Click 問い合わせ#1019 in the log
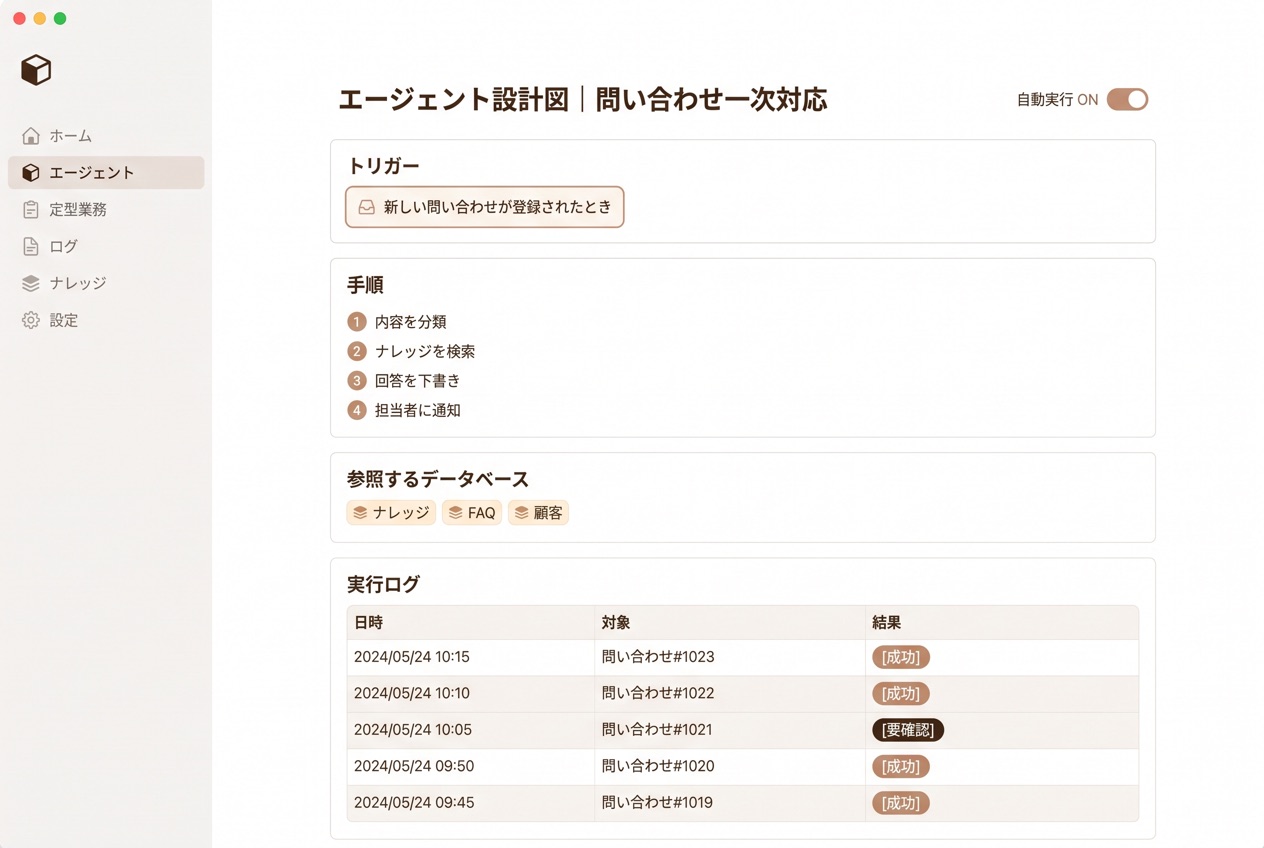 658,803
